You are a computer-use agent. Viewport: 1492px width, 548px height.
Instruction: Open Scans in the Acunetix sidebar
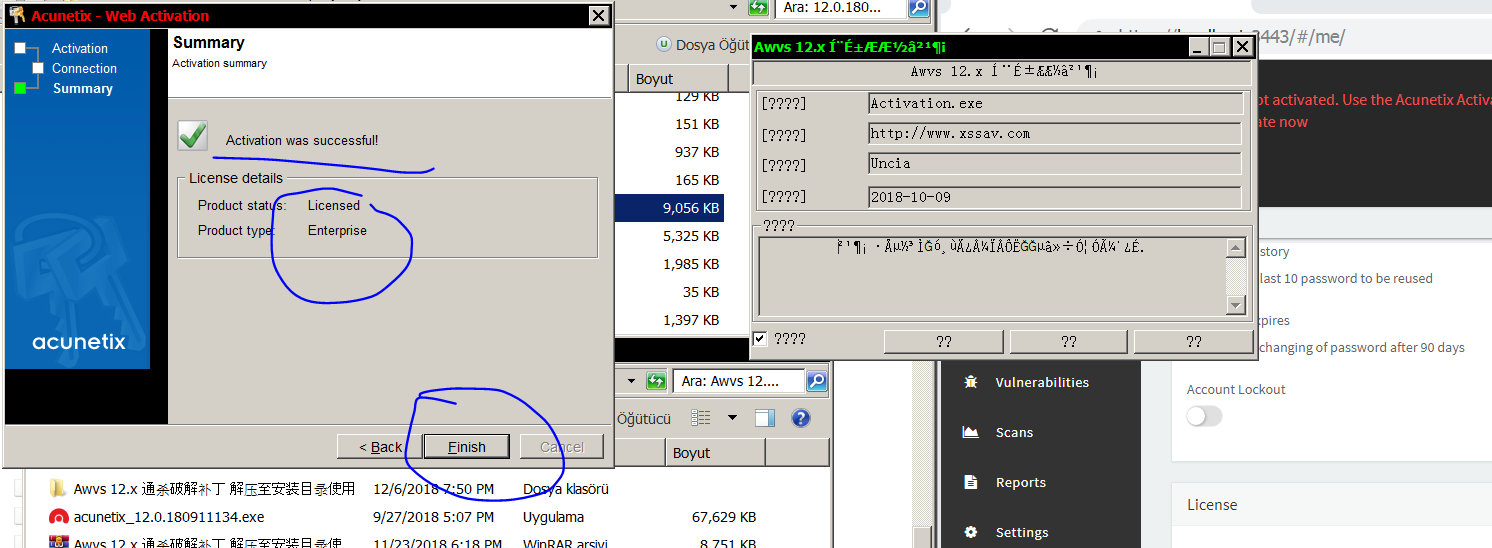pyautogui.click(x=1014, y=432)
